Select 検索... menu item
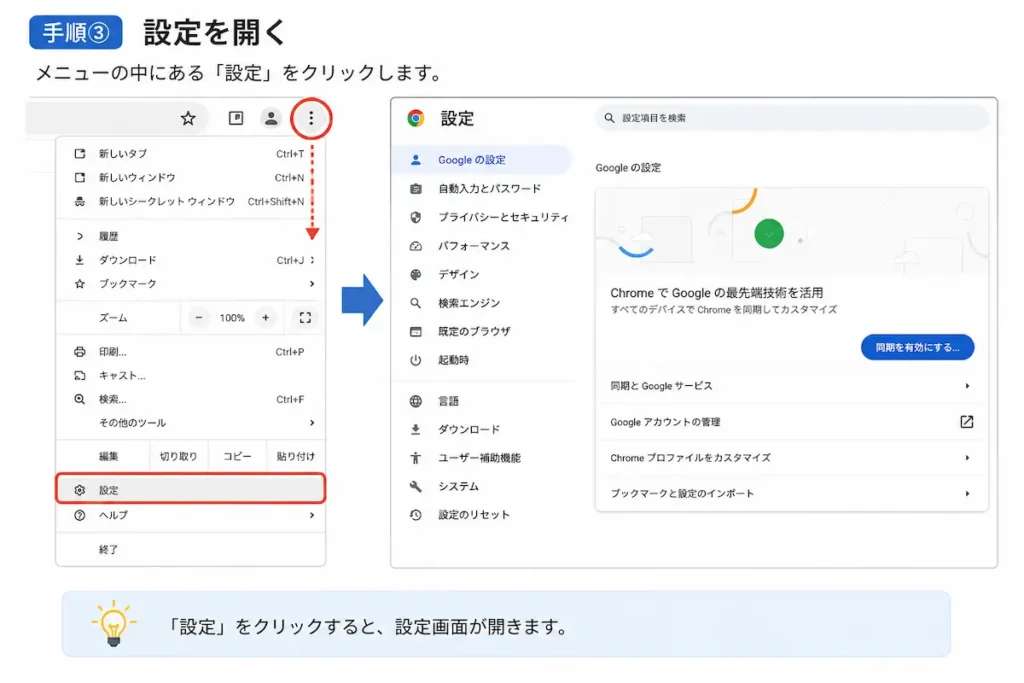The width and height of the screenshot is (1024, 683). point(191,399)
